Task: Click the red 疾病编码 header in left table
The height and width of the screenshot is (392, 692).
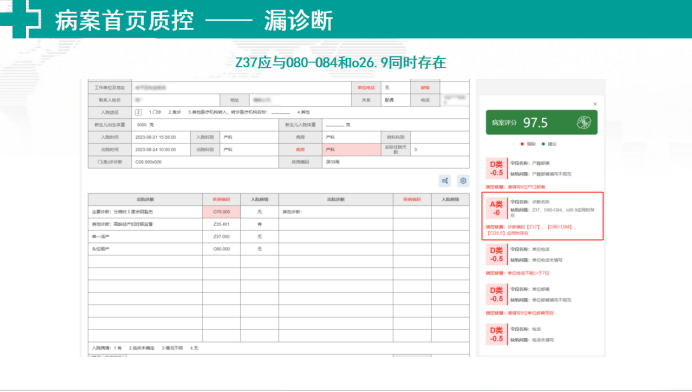Action: click(222, 200)
